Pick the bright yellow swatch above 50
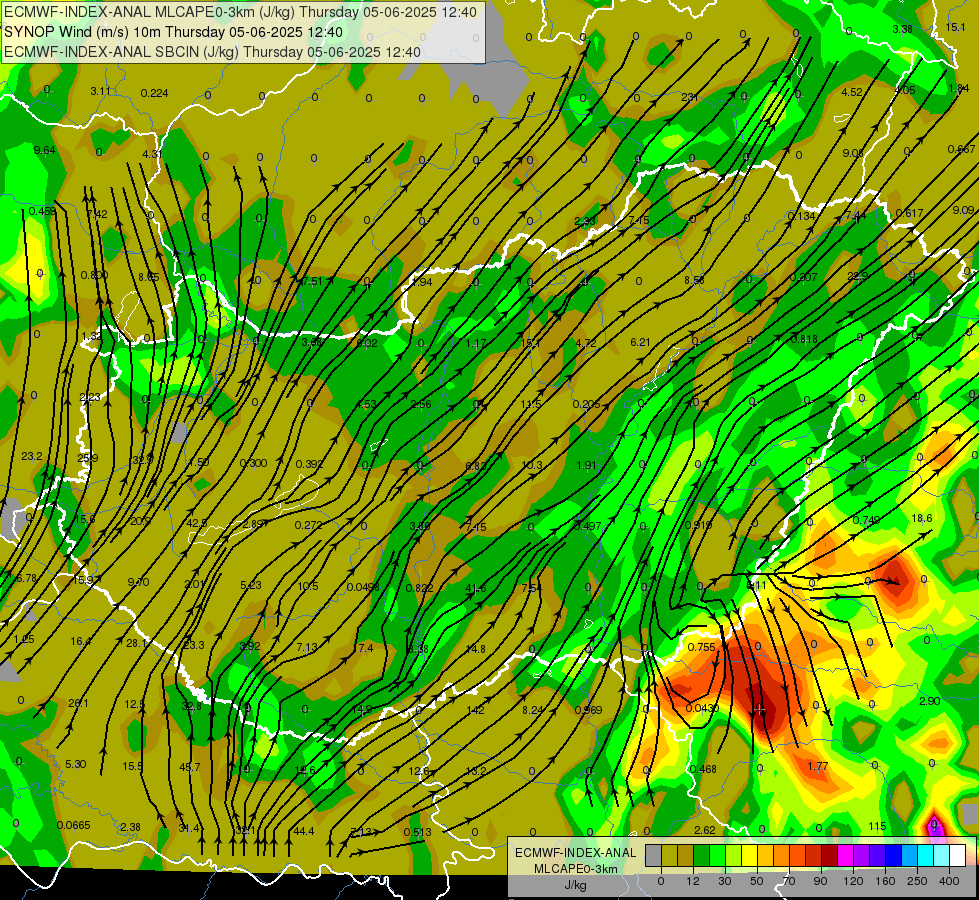Viewport: 979px width, 900px height. (x=749, y=856)
